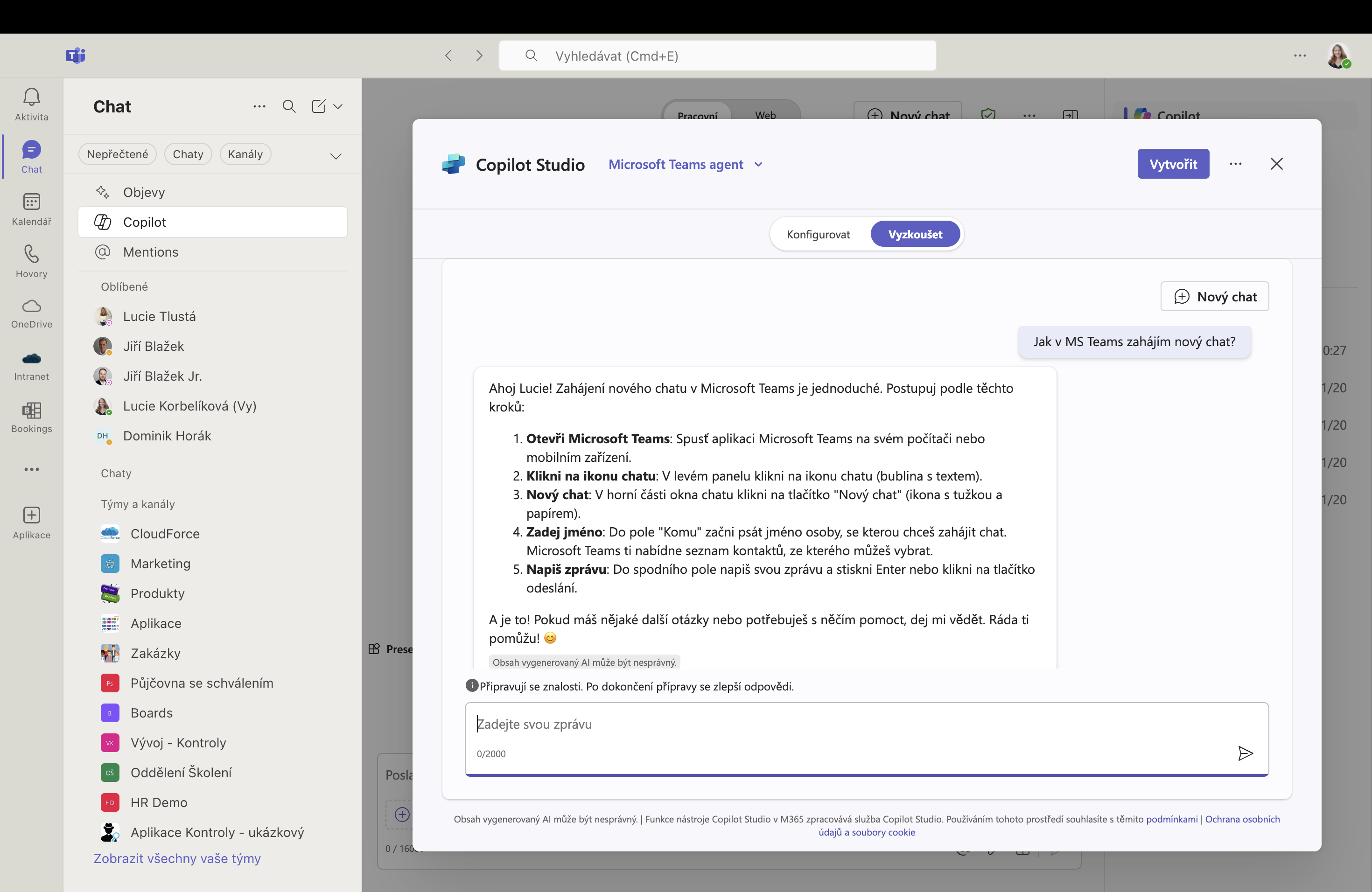Open Copilot Studio more options ellipsis
Screen dimensions: 1372x892
pyautogui.click(x=1235, y=164)
